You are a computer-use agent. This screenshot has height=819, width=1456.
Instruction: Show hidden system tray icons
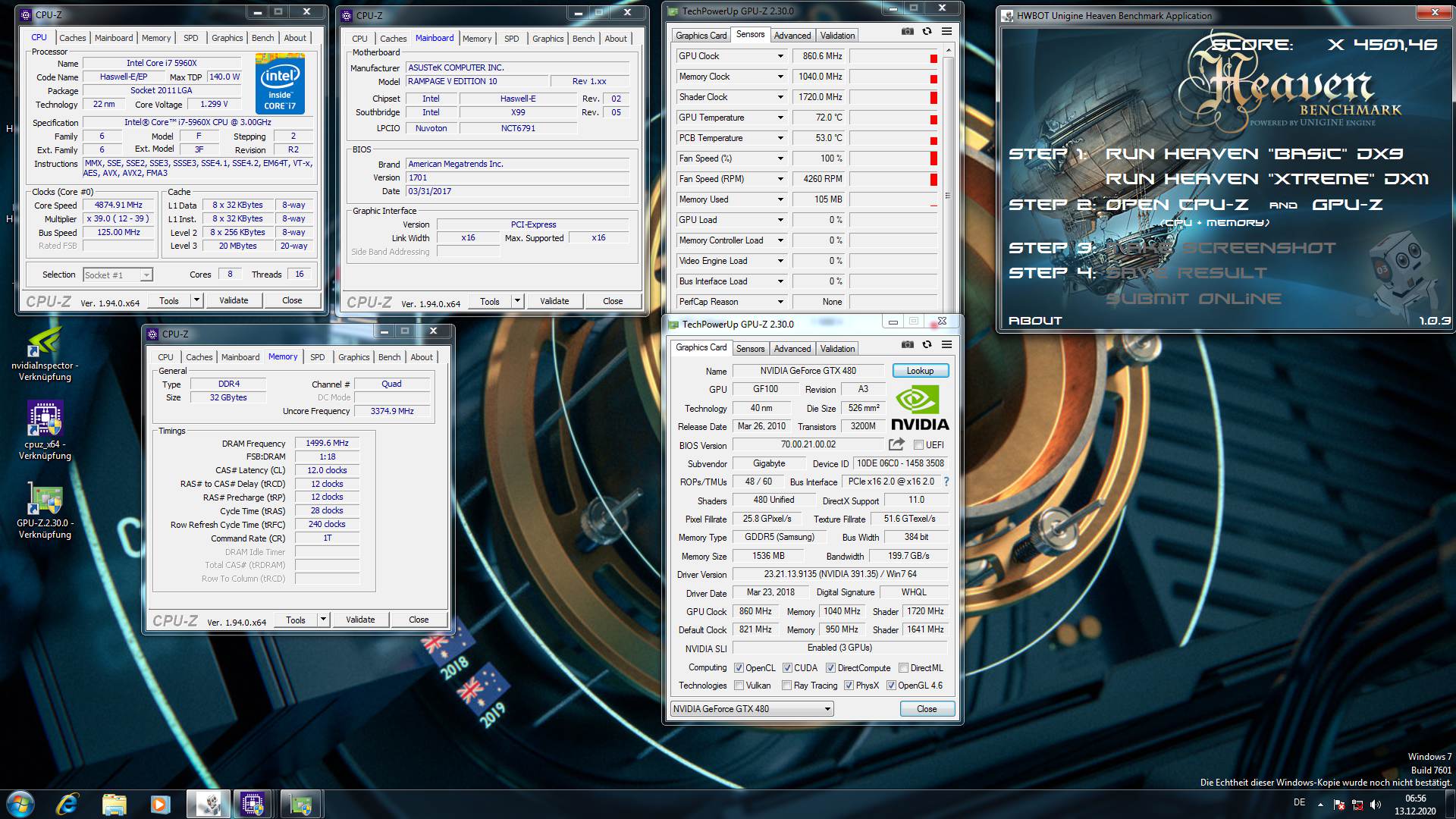(1320, 805)
